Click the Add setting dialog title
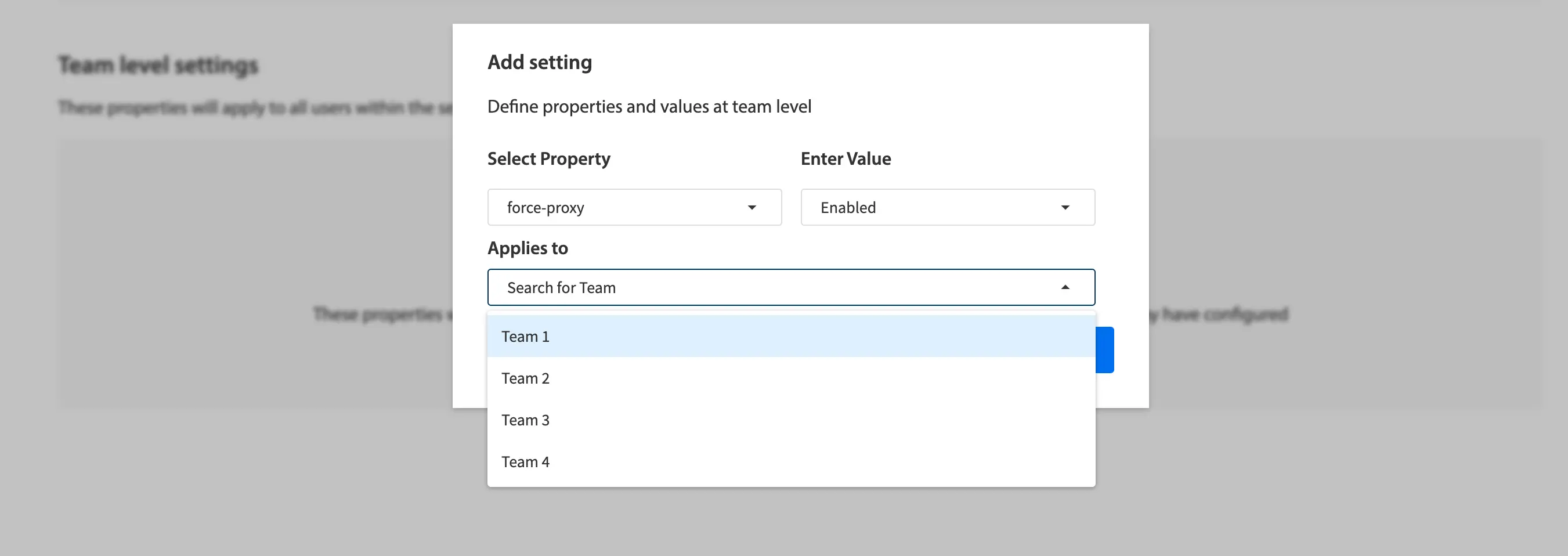Screen dimensions: 1568x556 (539, 62)
